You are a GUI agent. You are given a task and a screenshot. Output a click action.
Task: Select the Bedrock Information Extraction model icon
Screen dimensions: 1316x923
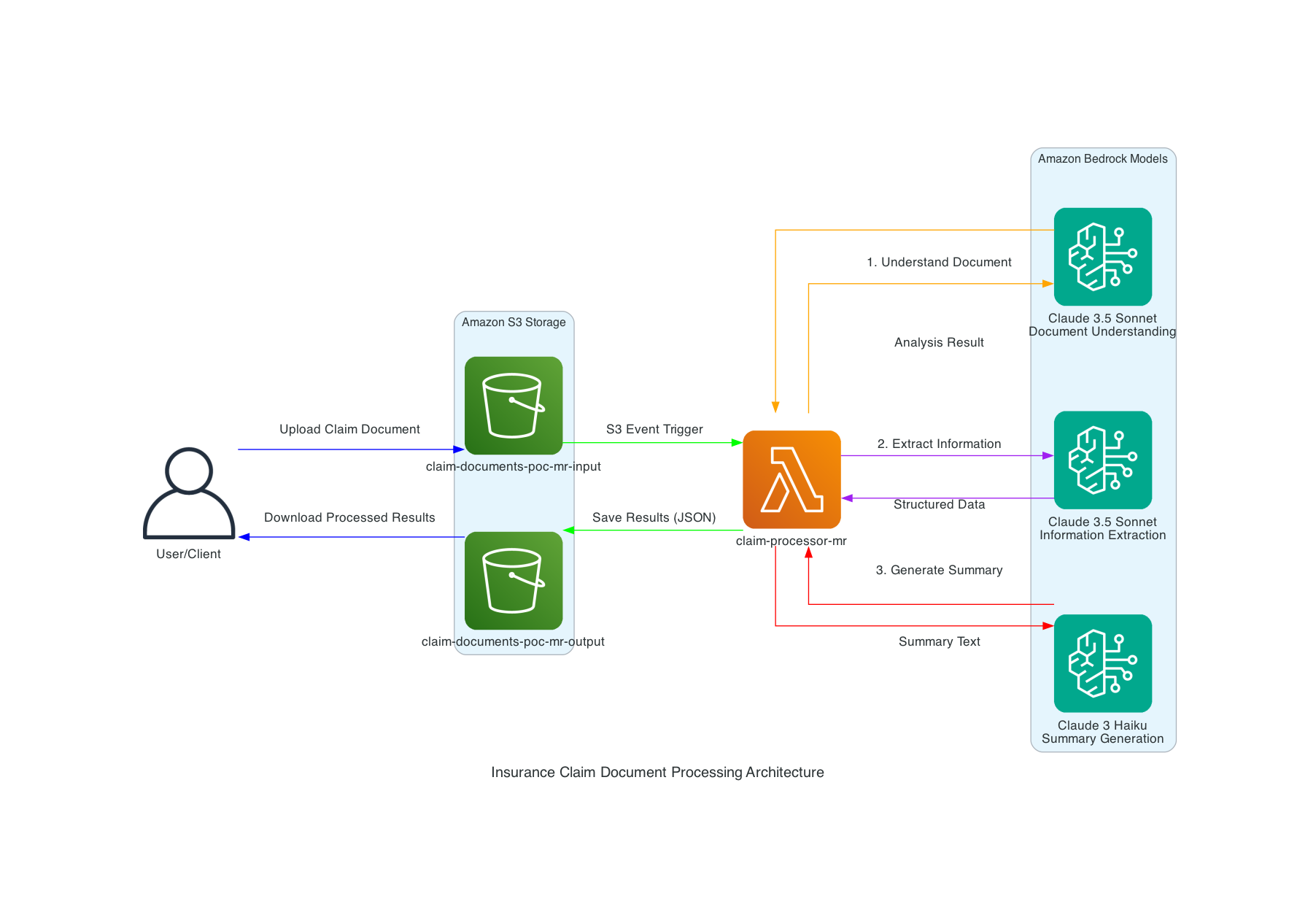1103,460
